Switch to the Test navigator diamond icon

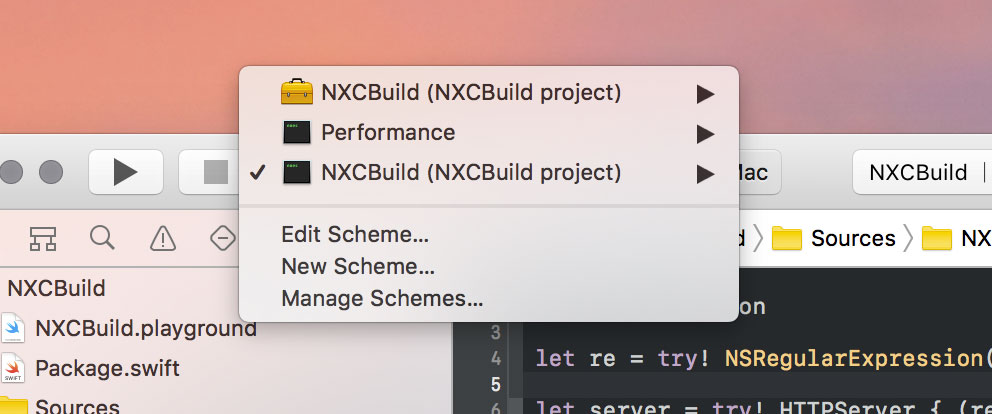click(222, 238)
